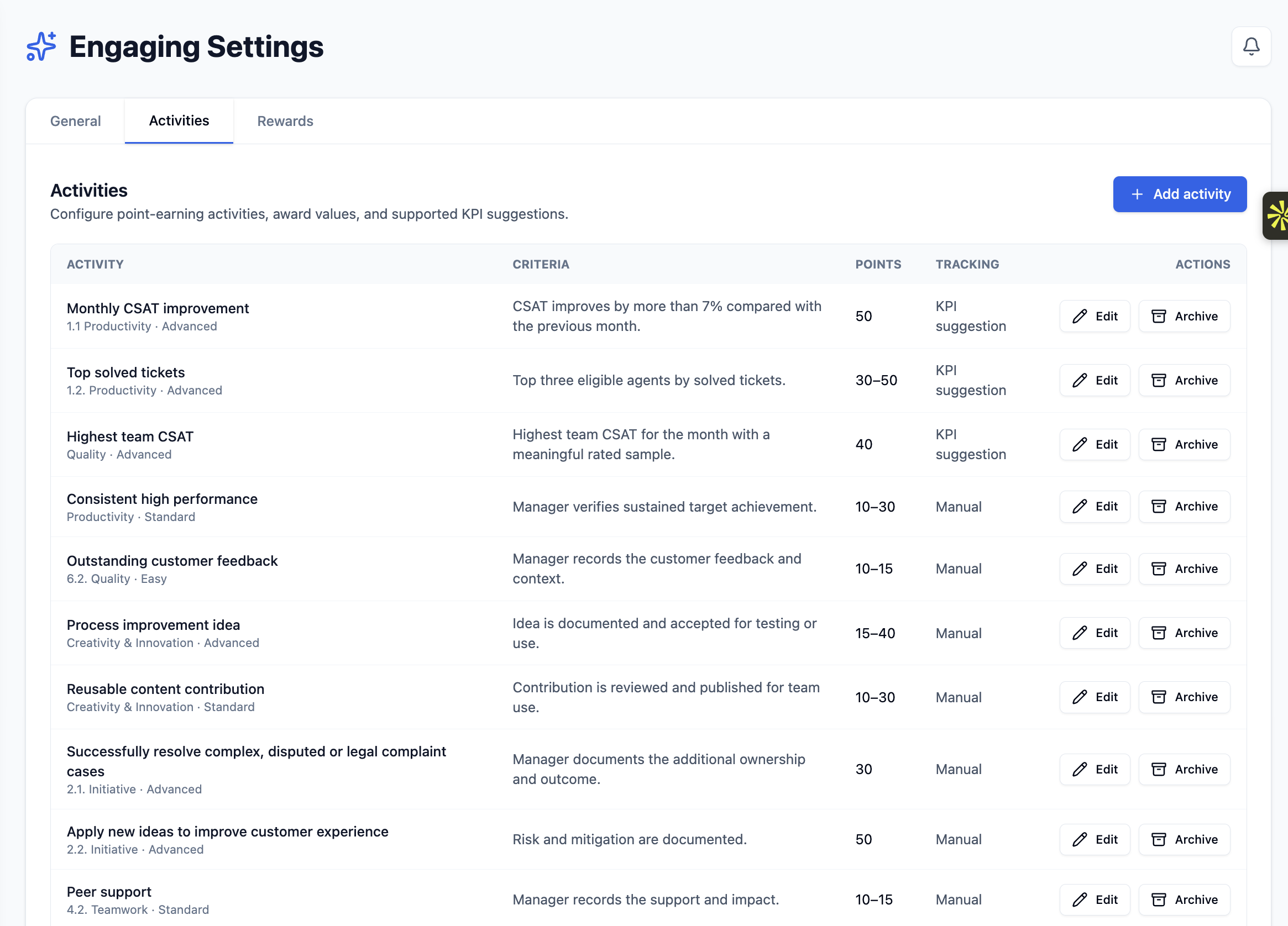1288x926 pixels.
Task: Archive Outstanding customer feedback activity
Action: pos(1184,569)
